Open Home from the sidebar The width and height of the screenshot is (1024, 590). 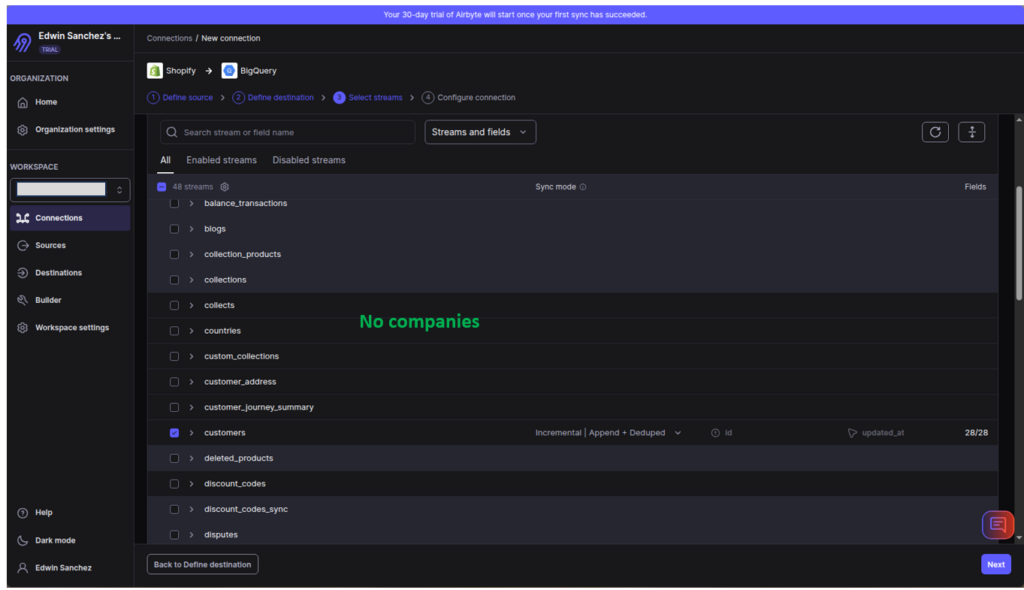46,102
